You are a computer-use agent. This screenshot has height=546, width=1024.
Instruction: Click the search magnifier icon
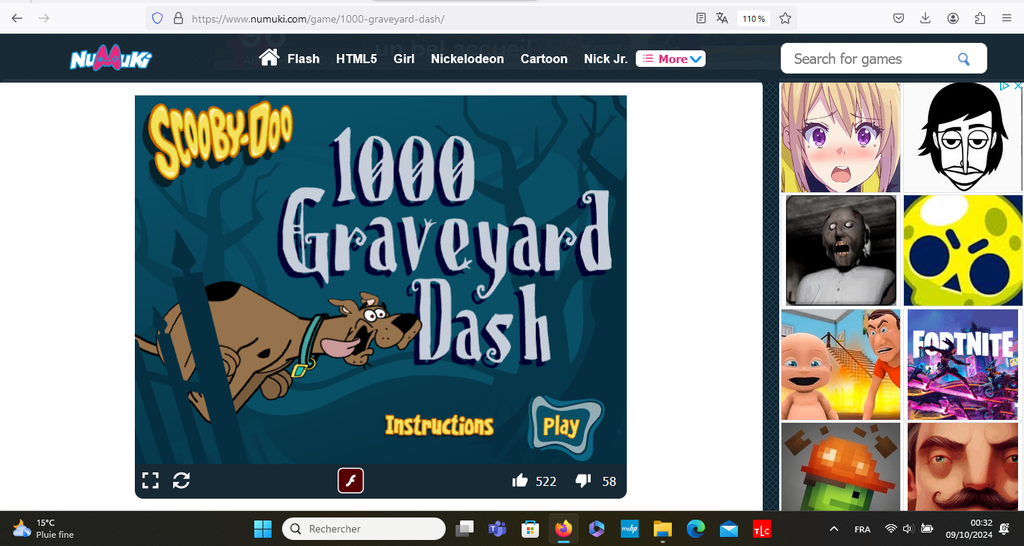(963, 59)
